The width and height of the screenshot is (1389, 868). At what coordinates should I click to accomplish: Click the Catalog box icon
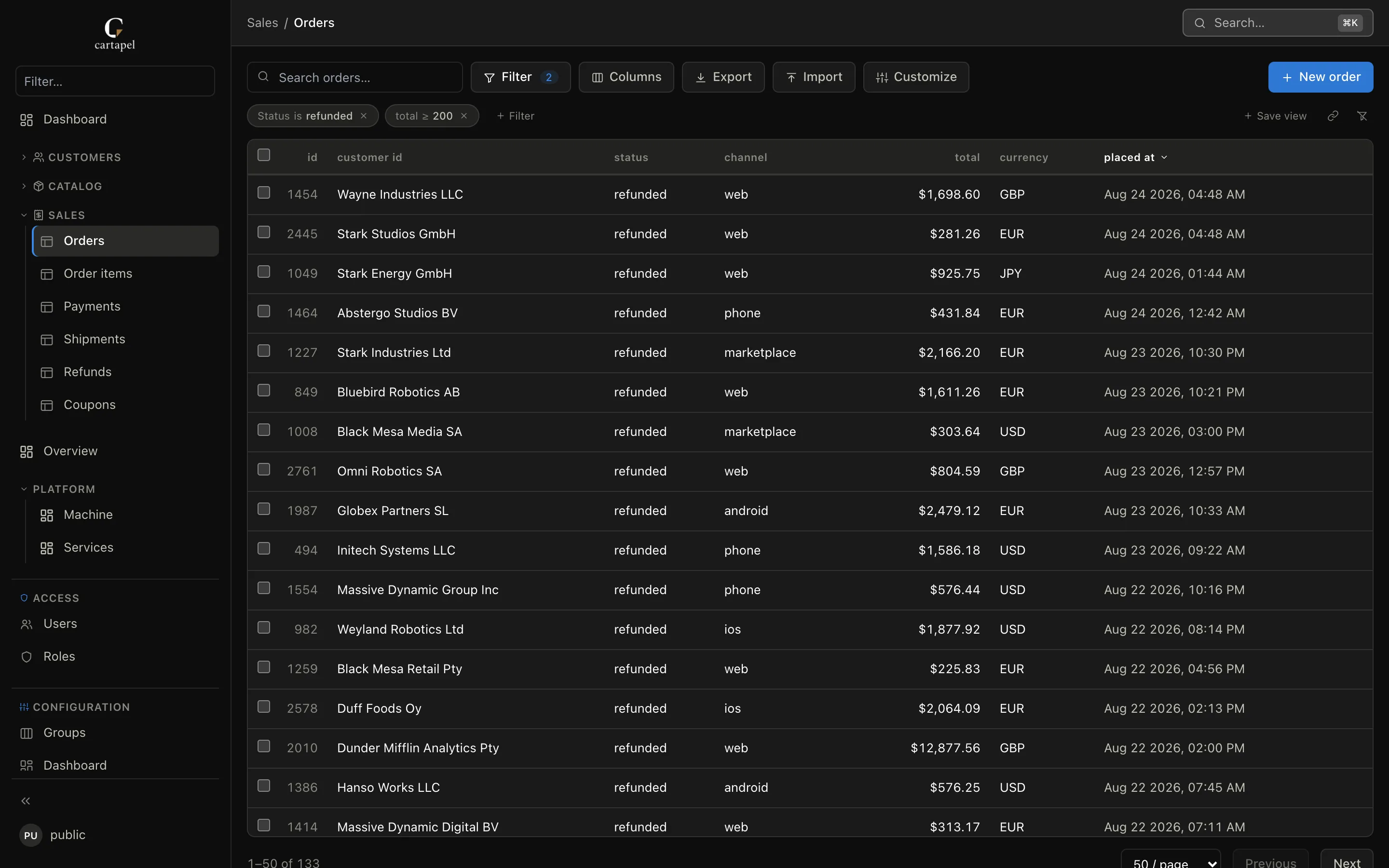pos(39,186)
